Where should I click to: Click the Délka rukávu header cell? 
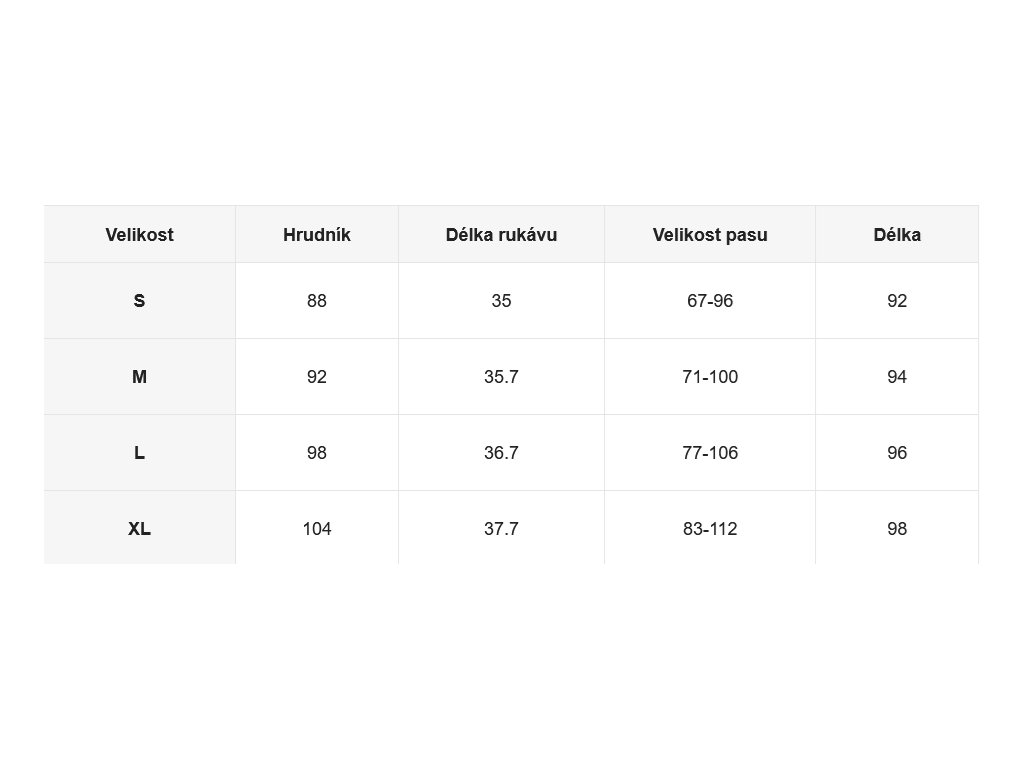[502, 234]
